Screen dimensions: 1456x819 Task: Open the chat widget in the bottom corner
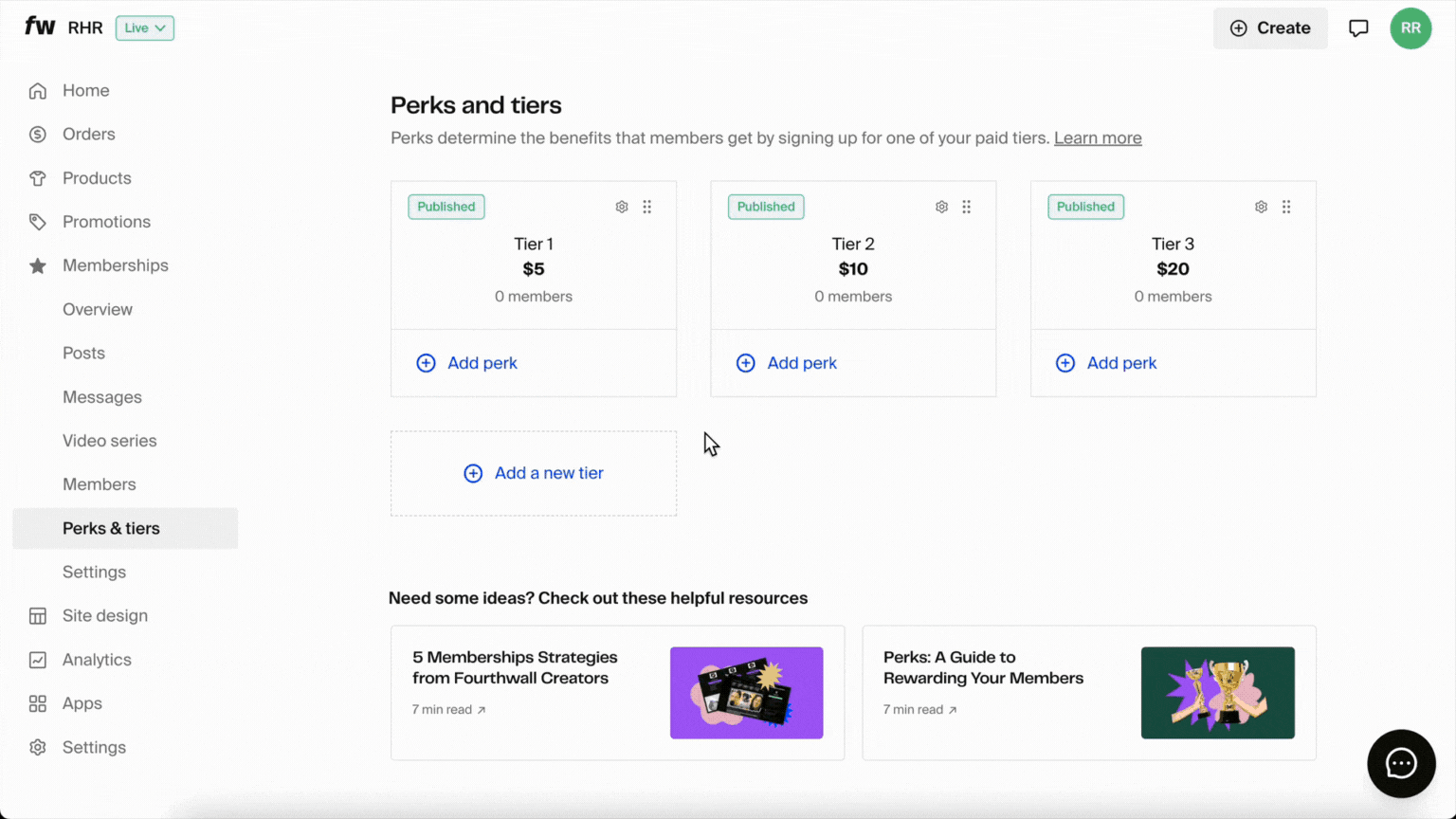(x=1401, y=763)
